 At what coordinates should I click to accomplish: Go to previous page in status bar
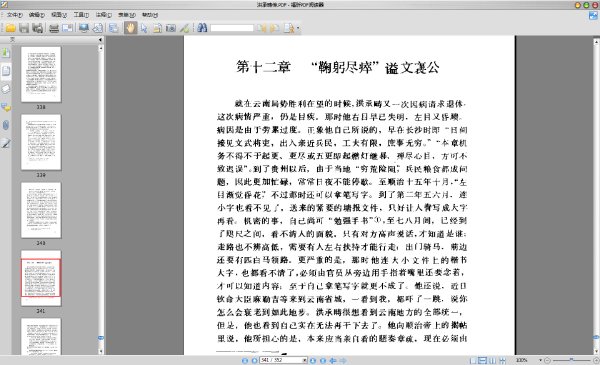(254, 360)
